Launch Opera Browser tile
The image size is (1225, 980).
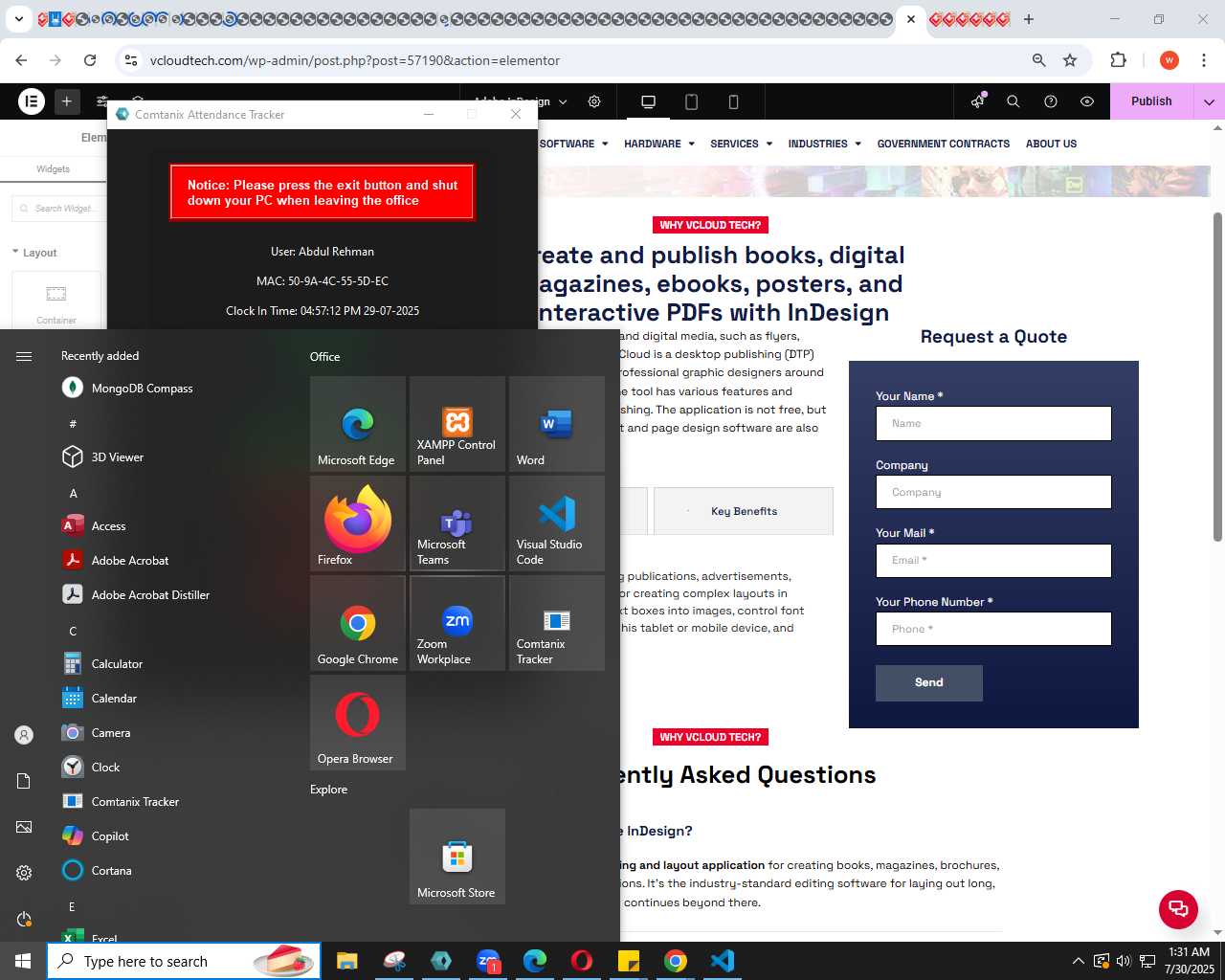coord(358,723)
